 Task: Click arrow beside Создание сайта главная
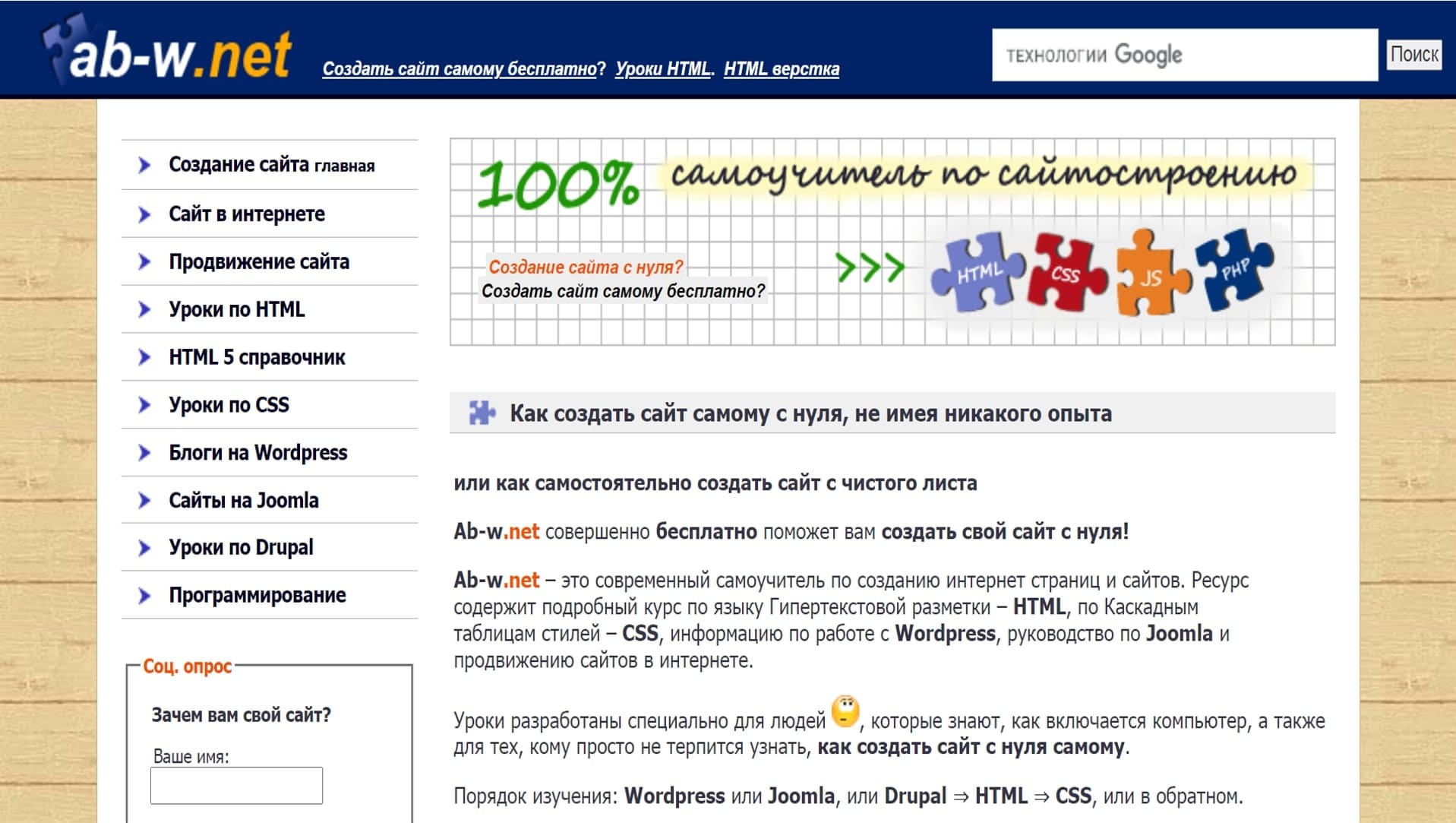[144, 165]
